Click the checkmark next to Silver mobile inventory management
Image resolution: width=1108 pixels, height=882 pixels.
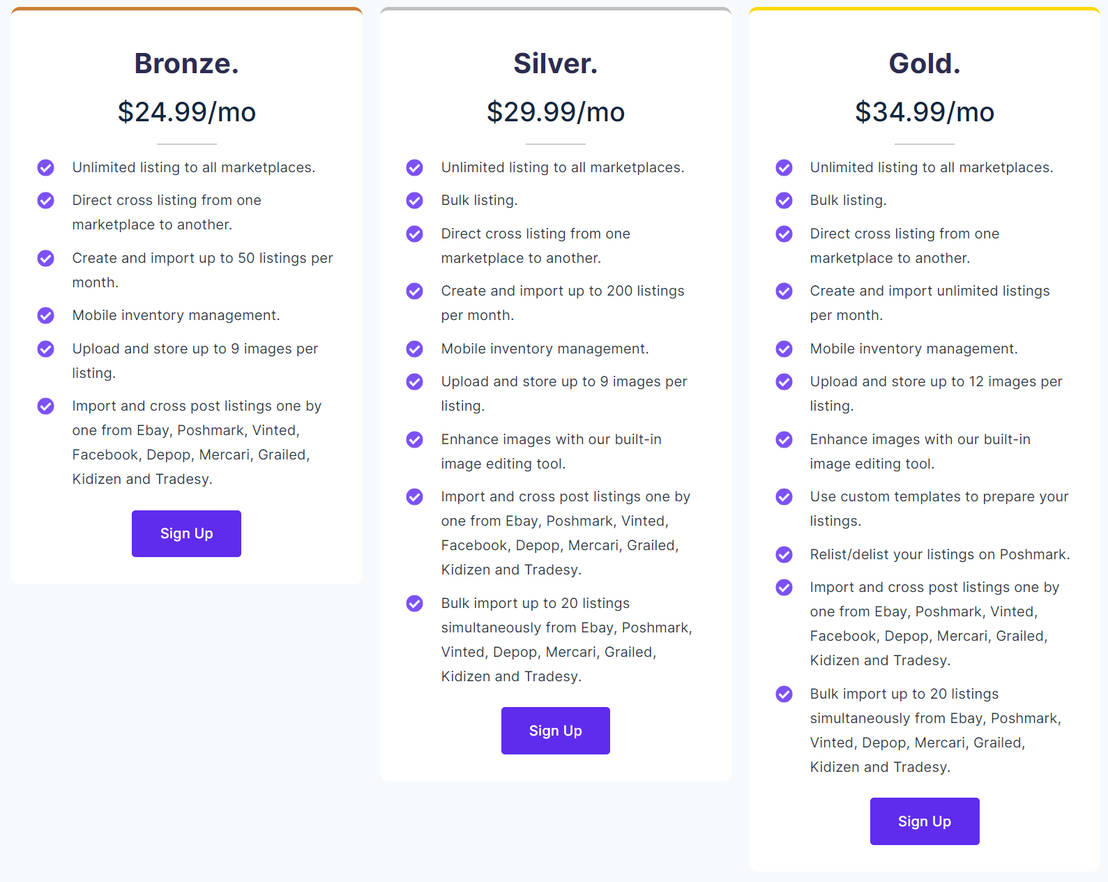pyautogui.click(x=414, y=348)
